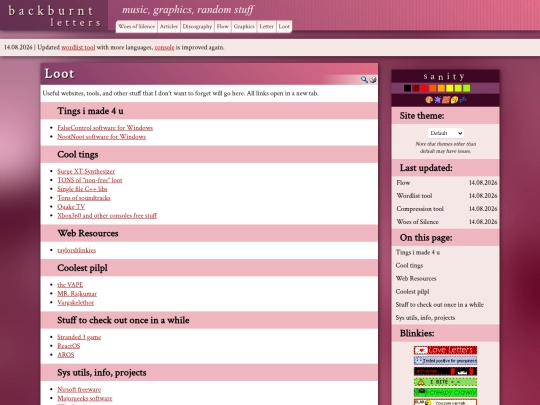Open NootNoot software for Windows link
This screenshot has height=405, width=540.
pyautogui.click(x=102, y=137)
